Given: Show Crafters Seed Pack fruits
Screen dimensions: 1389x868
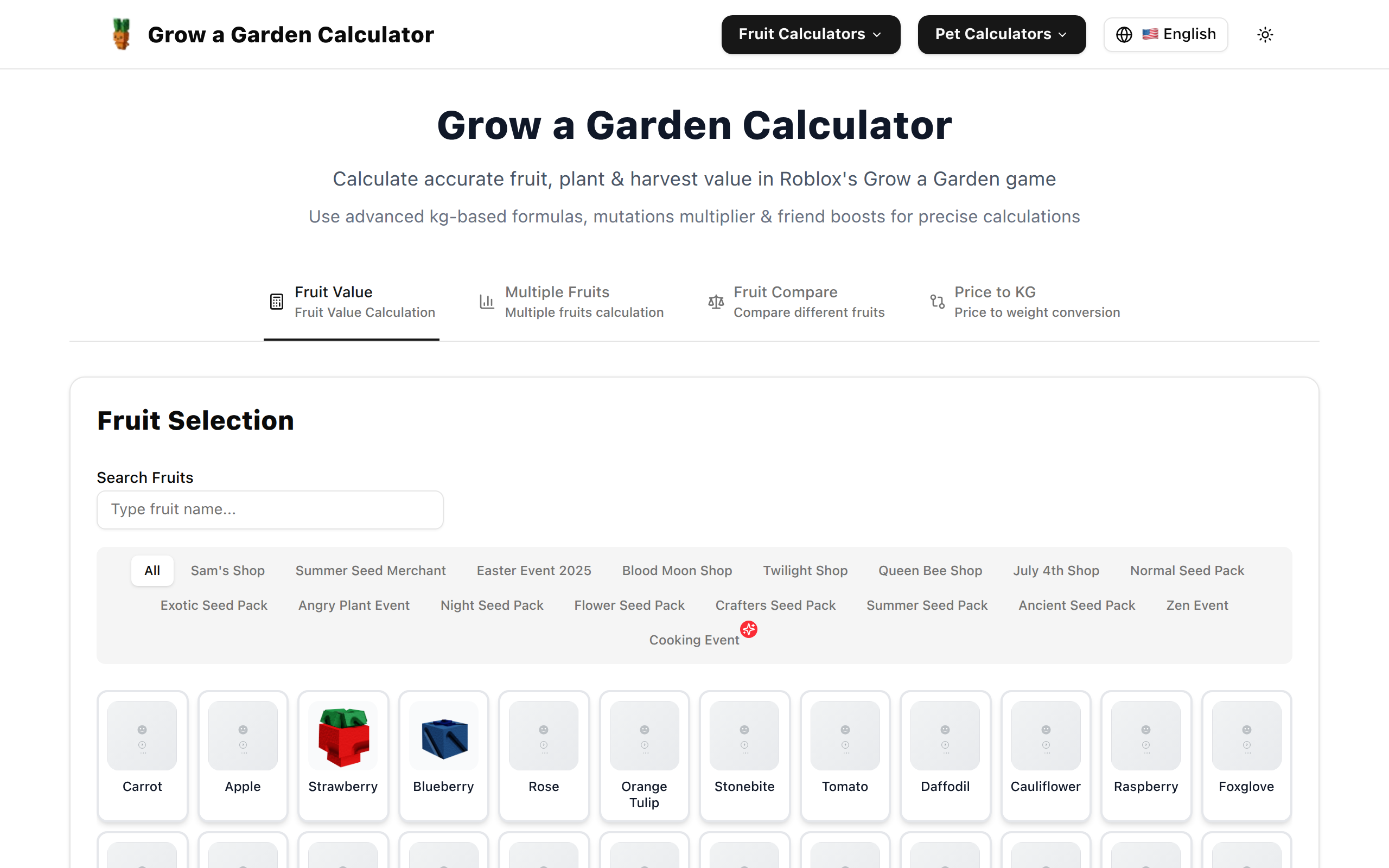Looking at the screenshot, I should tap(775, 605).
